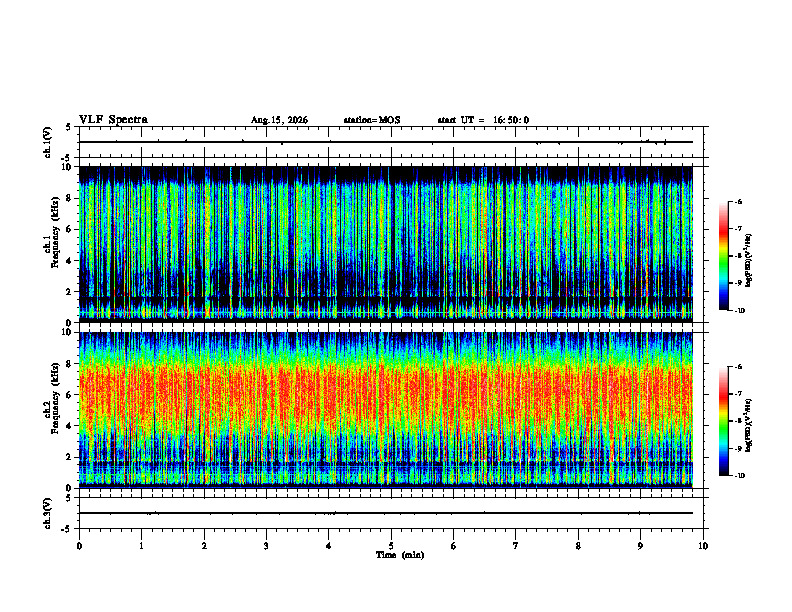Click time-axis tick label "8" on the bottom axis
The height and width of the screenshot is (612, 792).
(x=578, y=546)
